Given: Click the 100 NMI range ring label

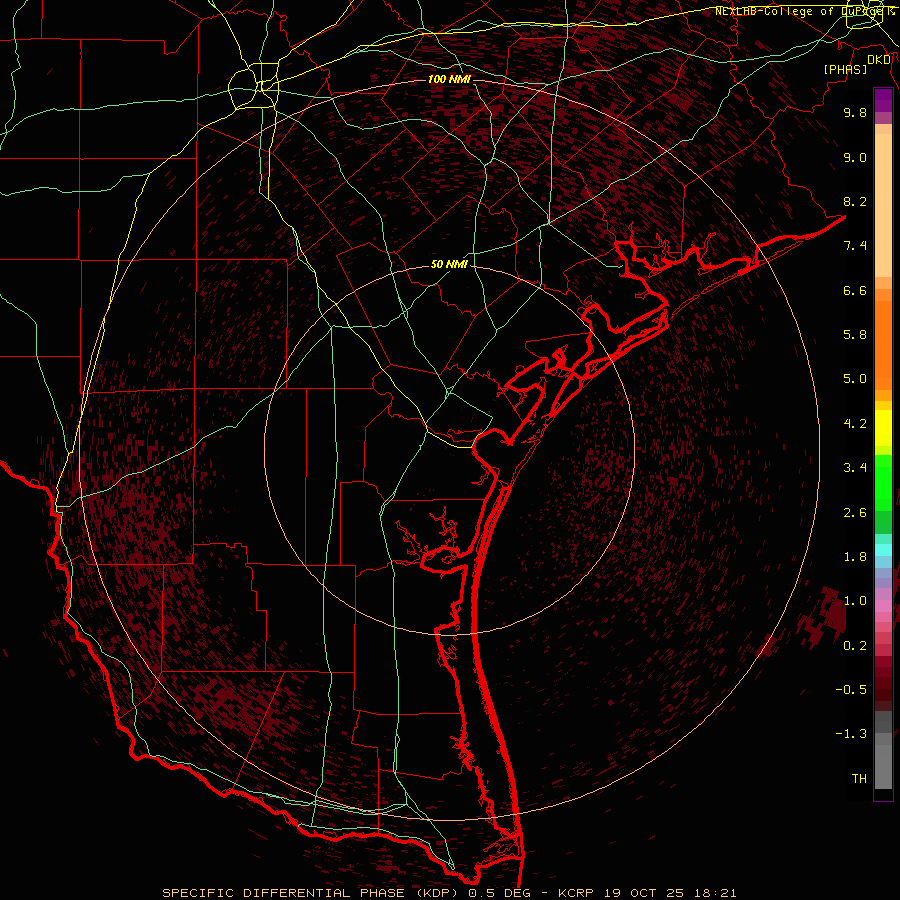Looking at the screenshot, I should (449, 79).
